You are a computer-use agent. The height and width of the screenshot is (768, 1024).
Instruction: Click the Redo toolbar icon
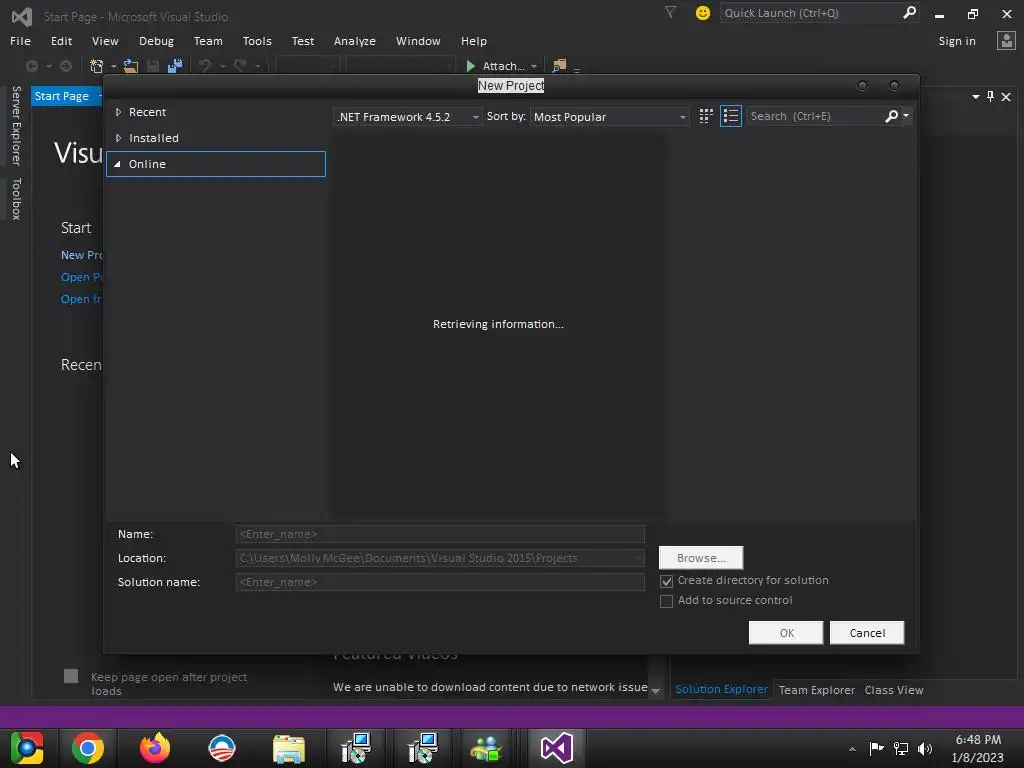(x=240, y=66)
